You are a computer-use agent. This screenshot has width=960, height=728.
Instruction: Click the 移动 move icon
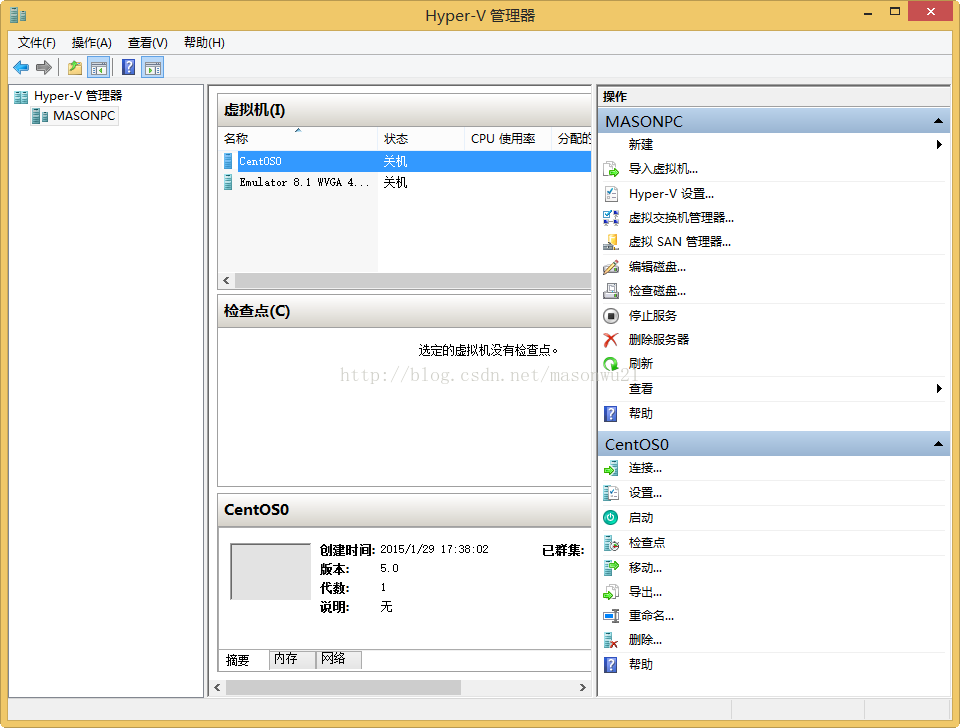pyautogui.click(x=611, y=568)
